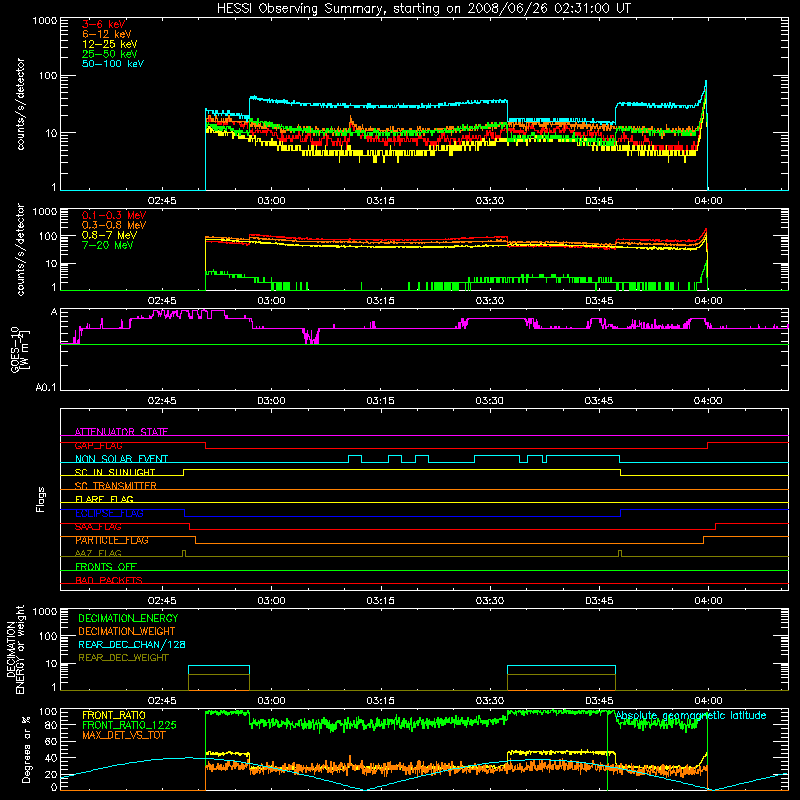
Task: Select the SC_IN_SUNLIGHT flag label
Action: [115, 472]
